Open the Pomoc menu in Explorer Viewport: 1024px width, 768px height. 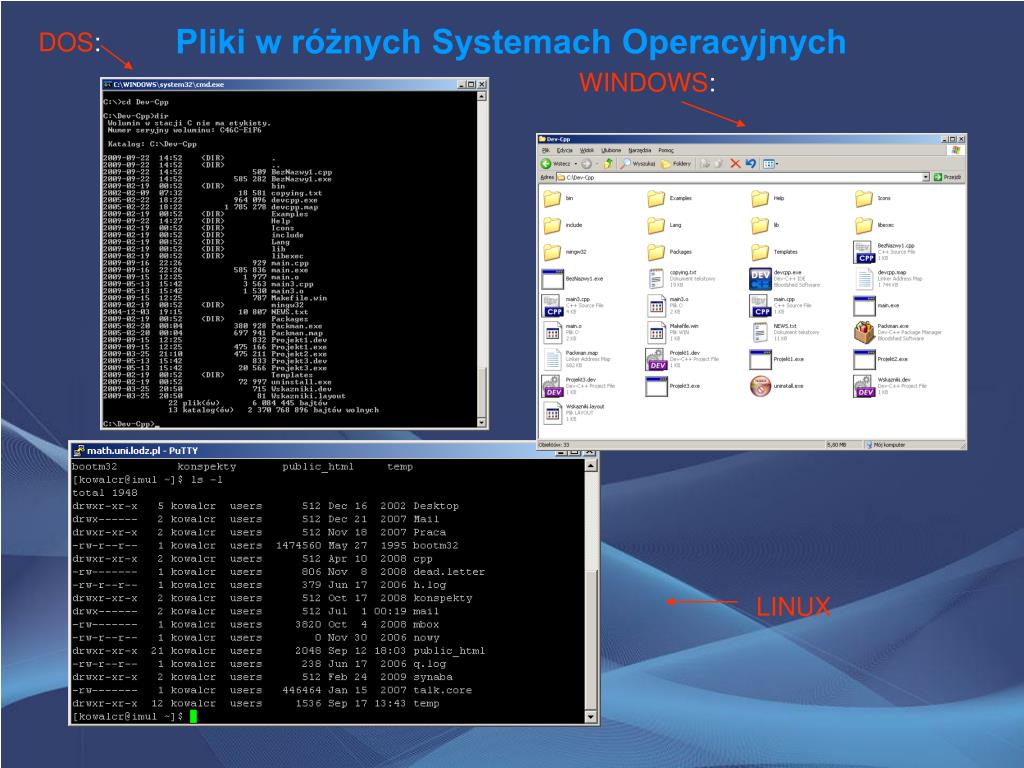click(666, 150)
